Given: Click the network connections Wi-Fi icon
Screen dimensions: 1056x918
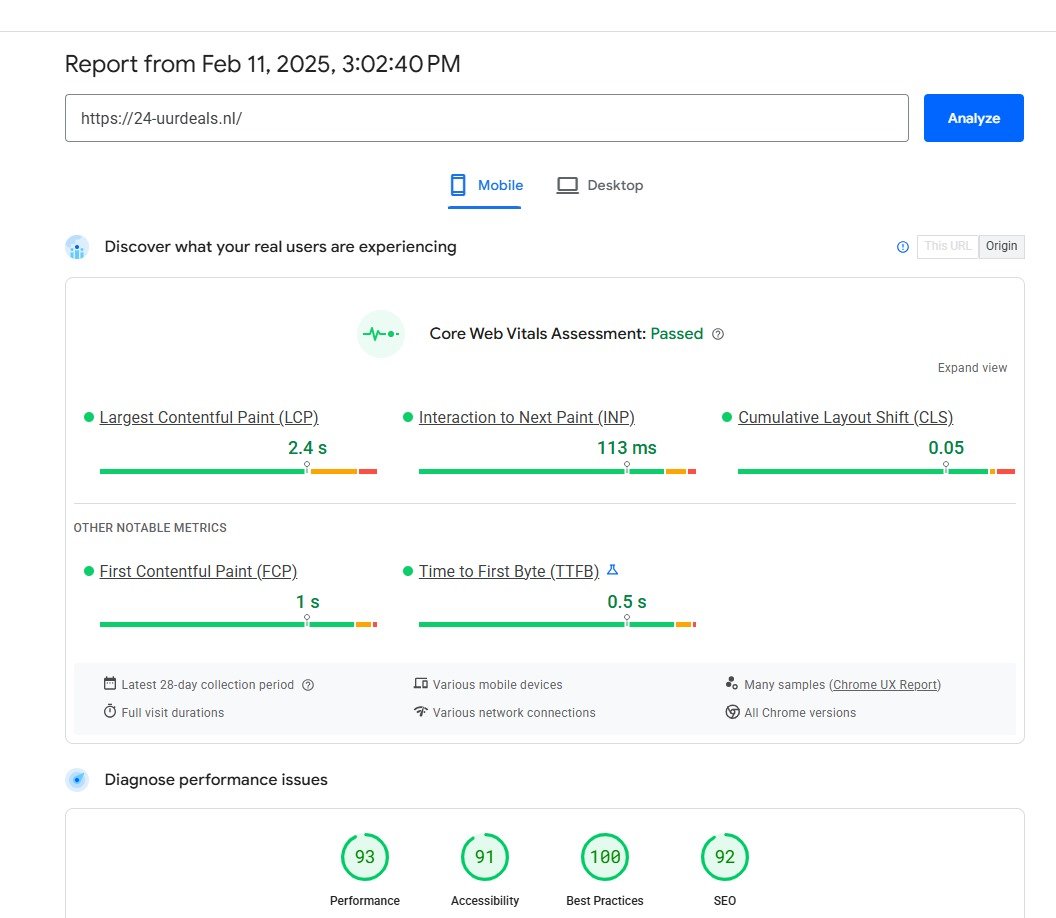Looking at the screenshot, I should 422,712.
